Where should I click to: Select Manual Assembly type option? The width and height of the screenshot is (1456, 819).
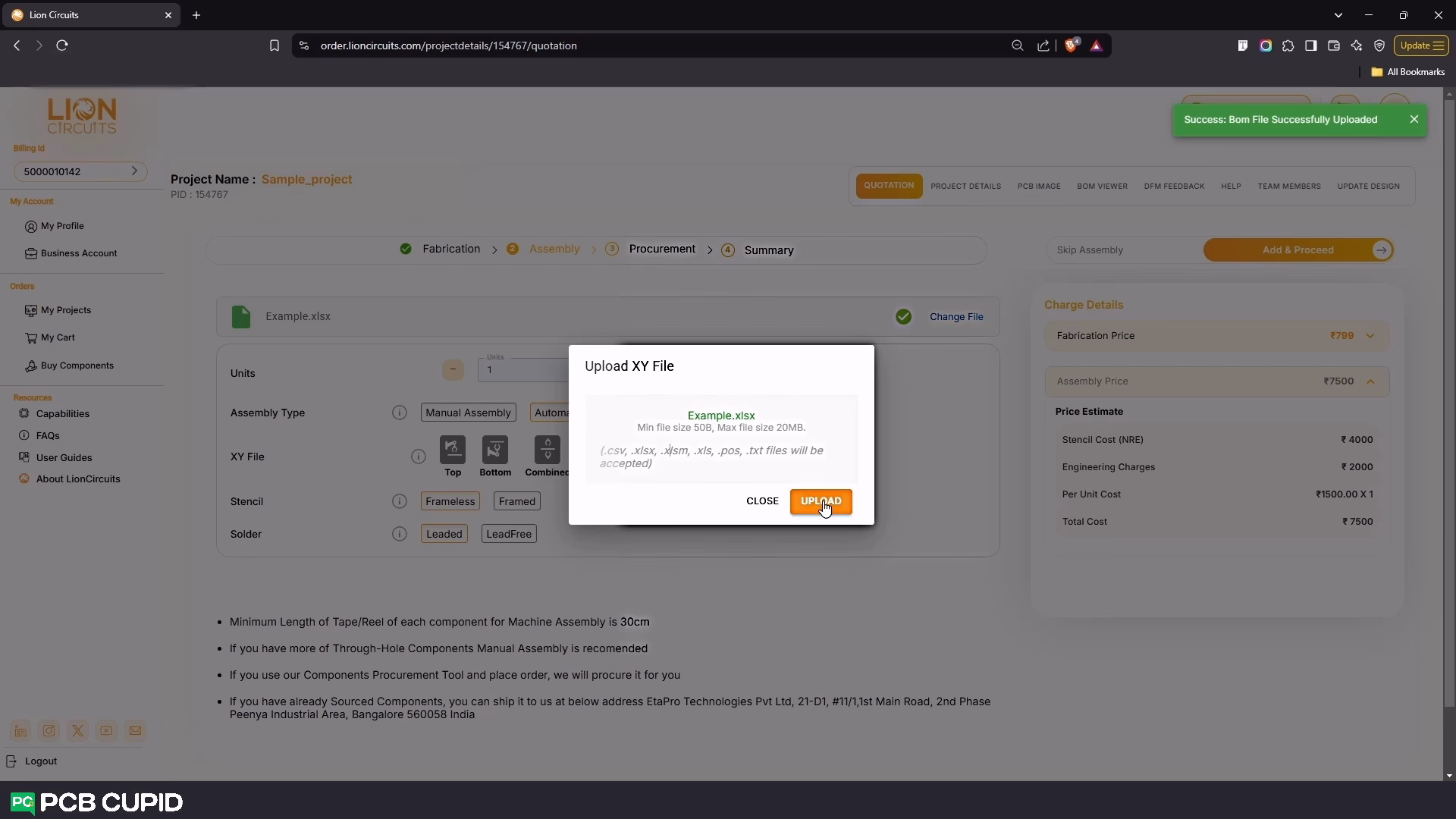click(468, 413)
